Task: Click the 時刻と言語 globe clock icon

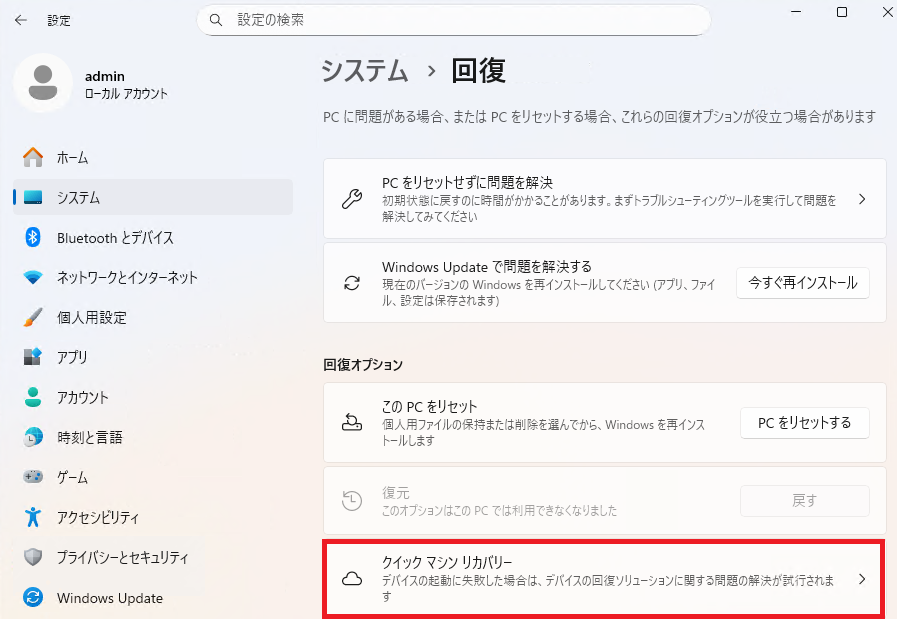Action: [33, 437]
